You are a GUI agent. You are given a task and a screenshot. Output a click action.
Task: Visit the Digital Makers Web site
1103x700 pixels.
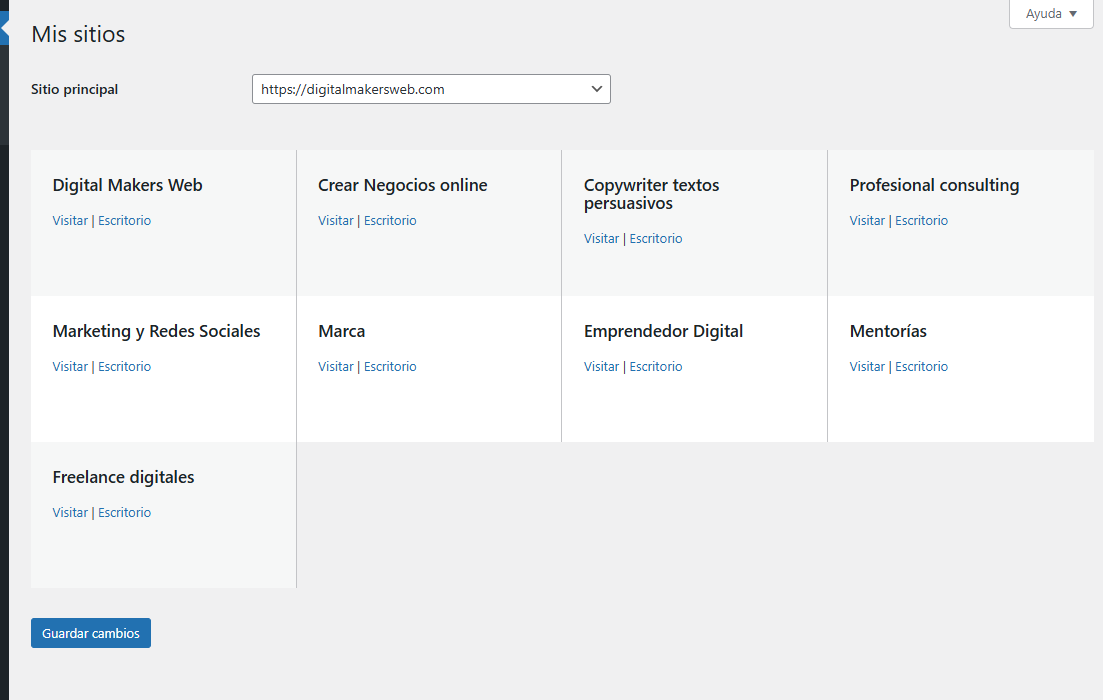[x=70, y=220]
